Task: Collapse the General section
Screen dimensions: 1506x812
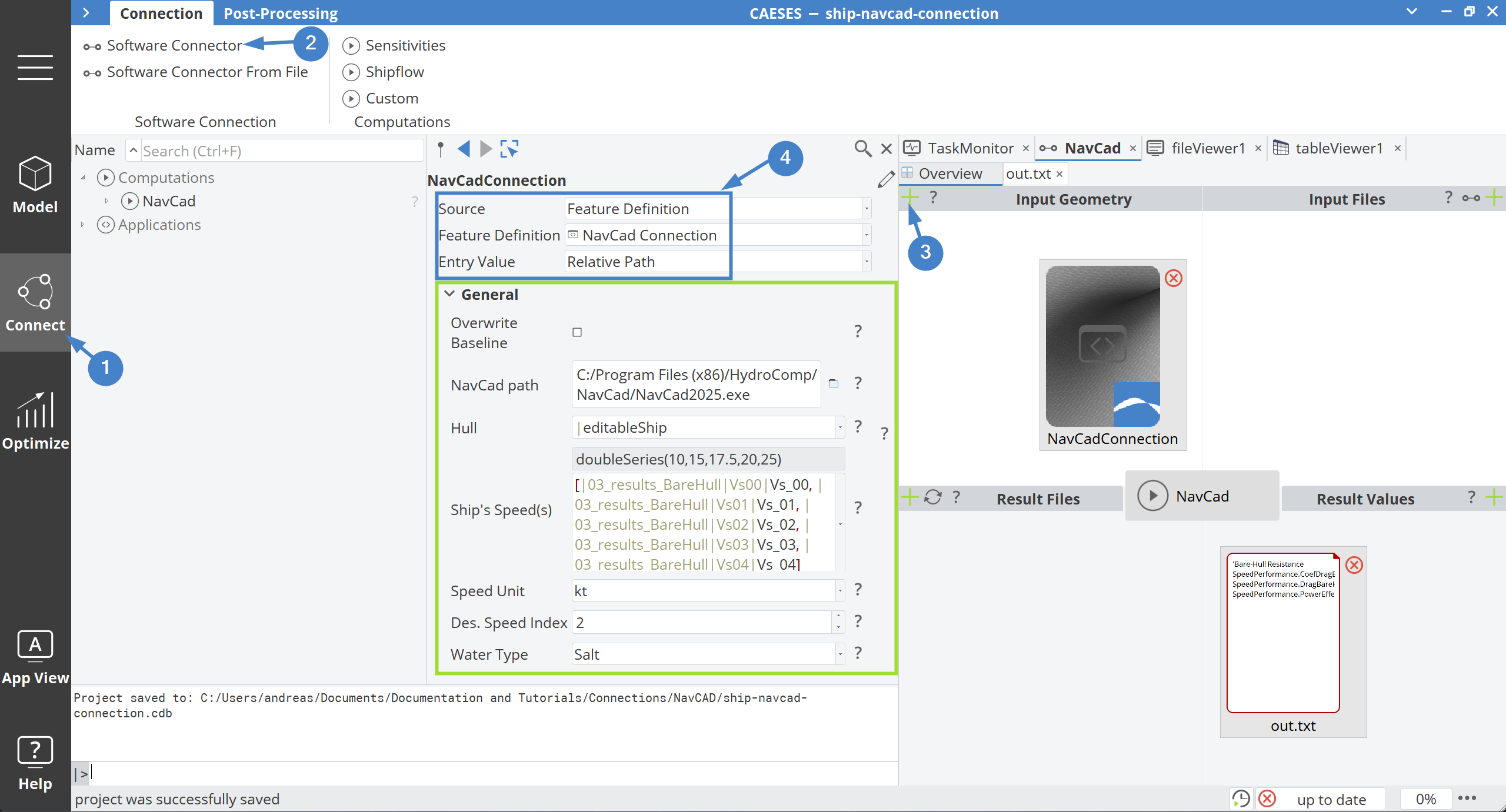Action: [x=449, y=293]
